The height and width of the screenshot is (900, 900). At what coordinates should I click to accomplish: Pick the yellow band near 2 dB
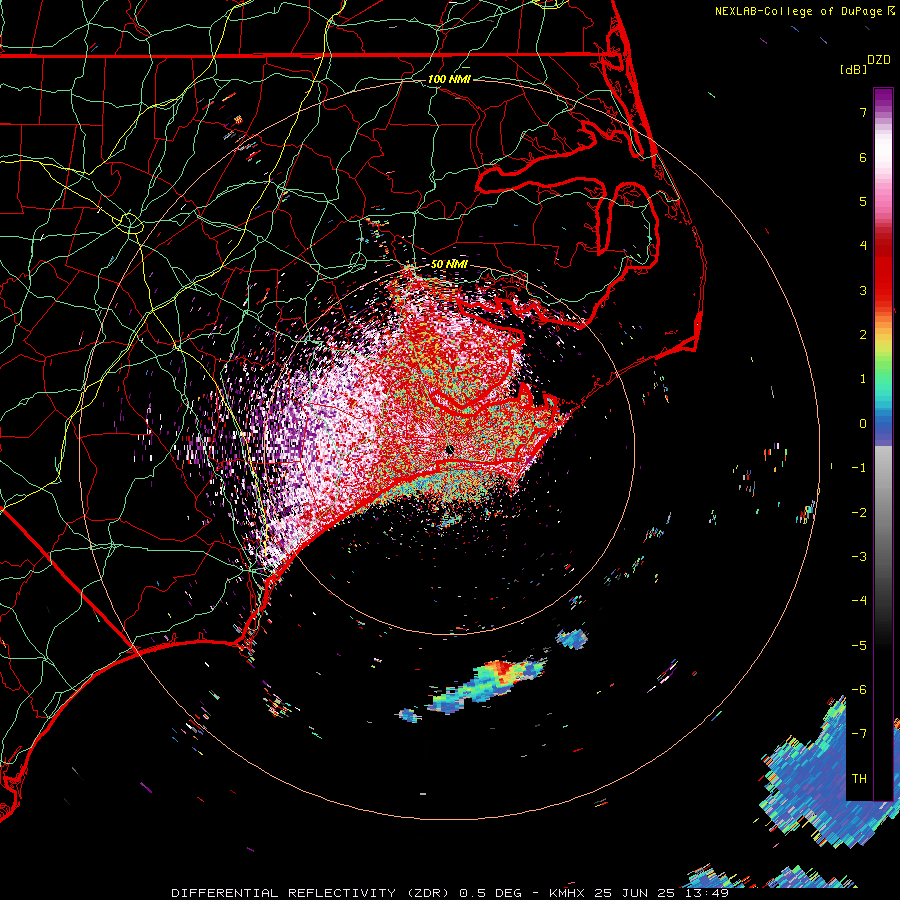coord(883,342)
